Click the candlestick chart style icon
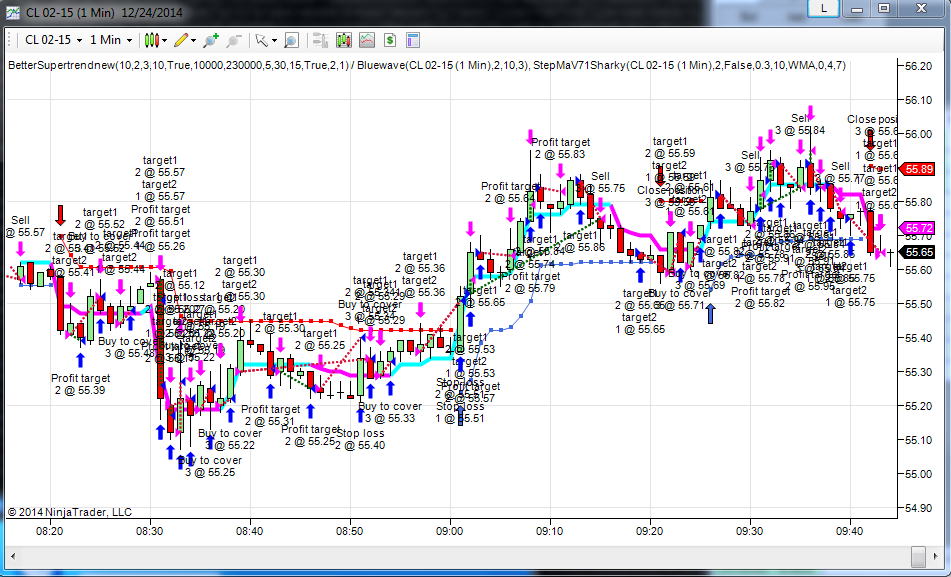 pos(151,40)
